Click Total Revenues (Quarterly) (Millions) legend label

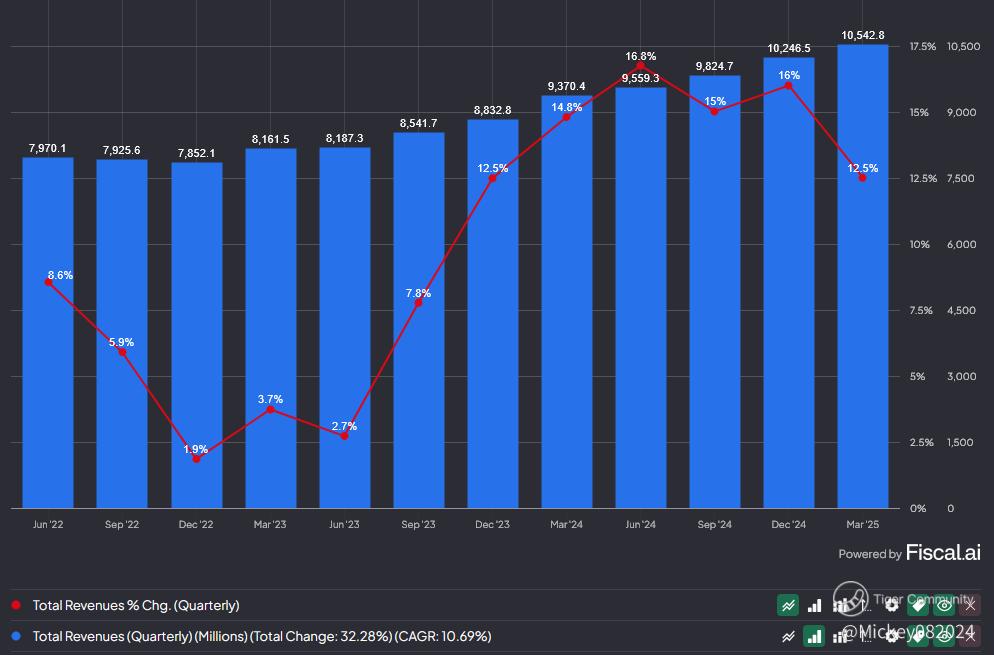click(262, 636)
